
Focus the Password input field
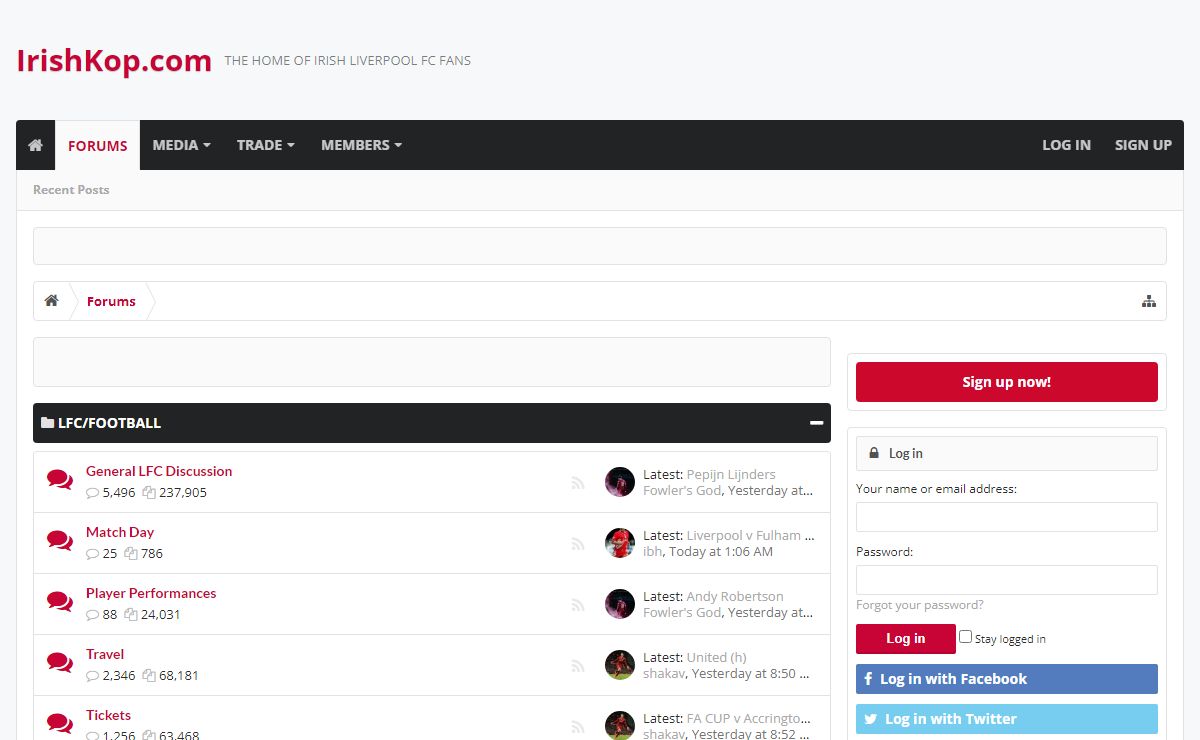coord(1006,580)
